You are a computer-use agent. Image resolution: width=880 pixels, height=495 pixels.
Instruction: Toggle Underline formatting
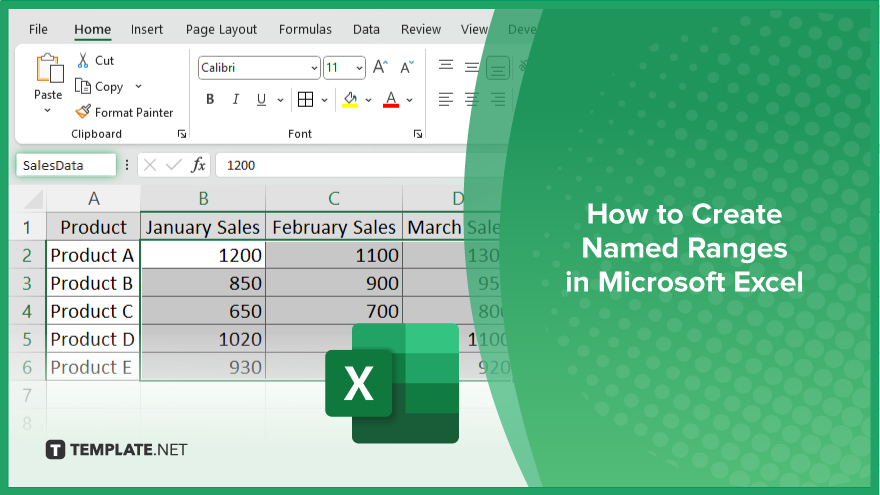pos(261,99)
